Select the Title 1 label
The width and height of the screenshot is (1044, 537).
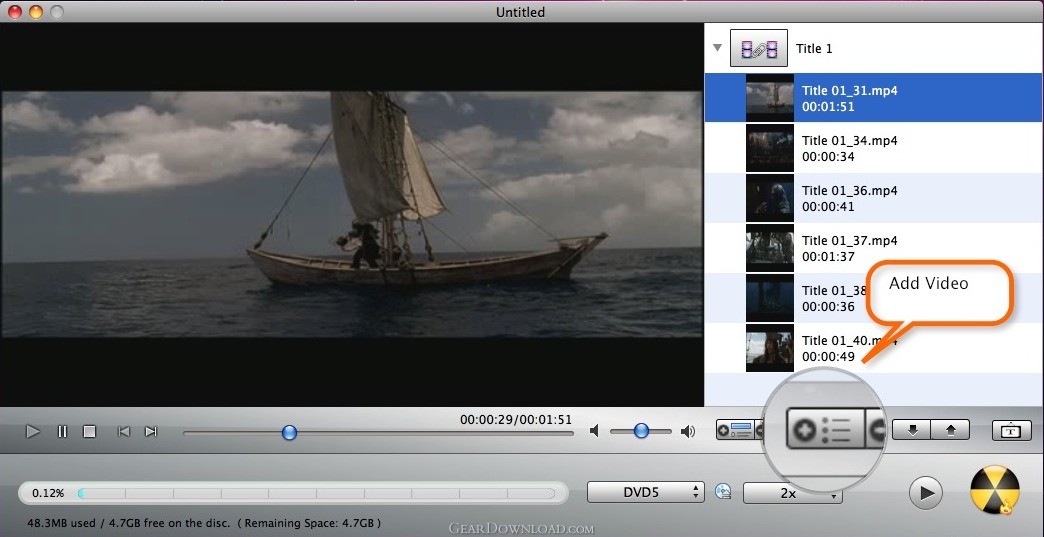click(x=814, y=49)
